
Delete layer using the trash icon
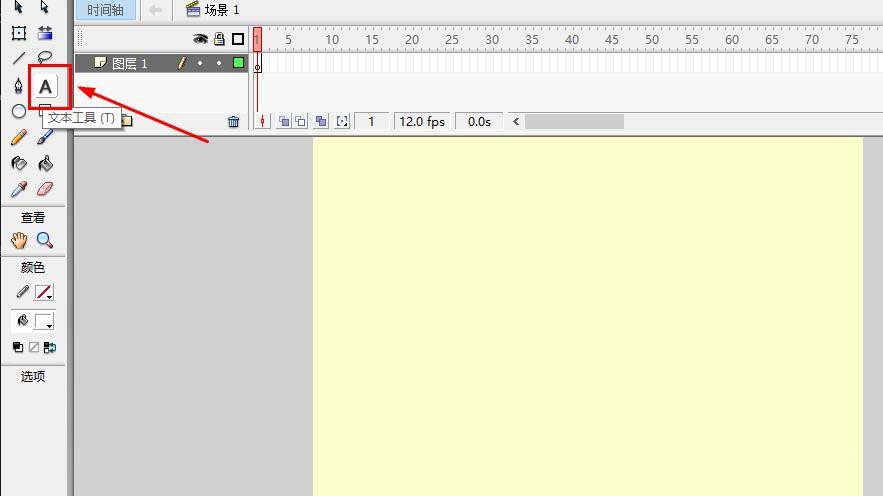pos(234,122)
